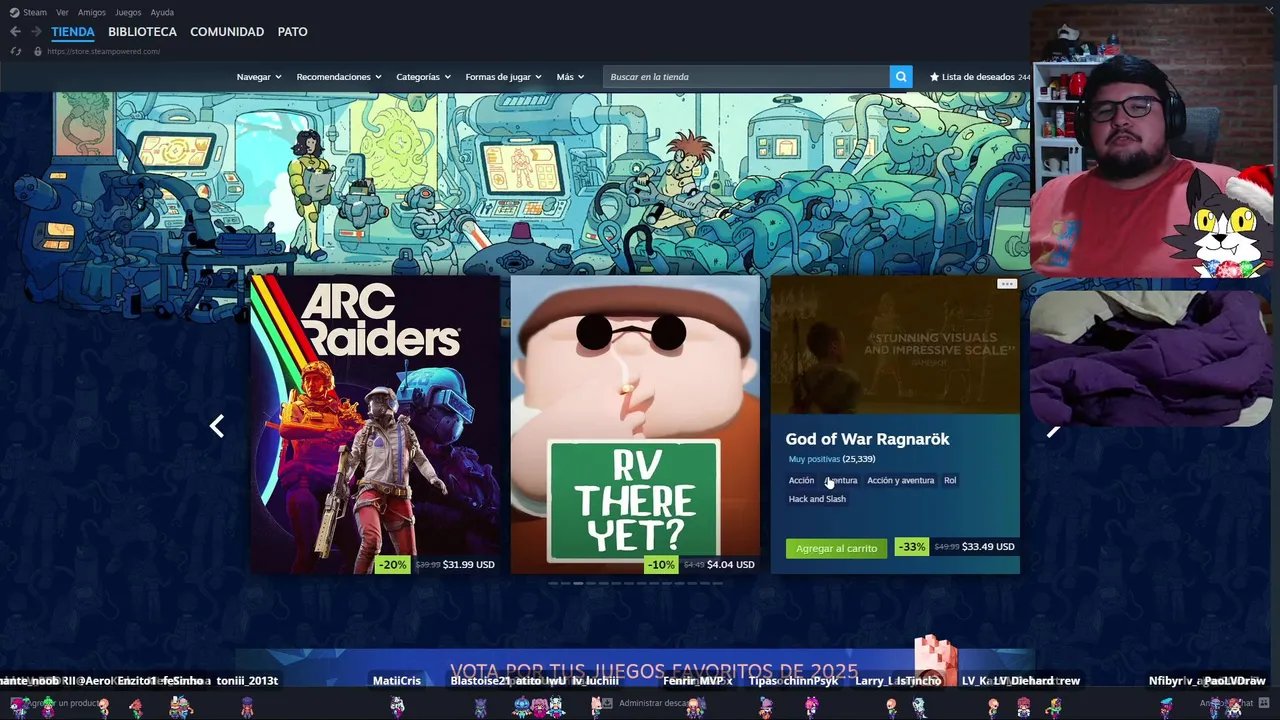Switch to the BIBLIOTECA tab
The image size is (1280, 720).
coord(142,32)
